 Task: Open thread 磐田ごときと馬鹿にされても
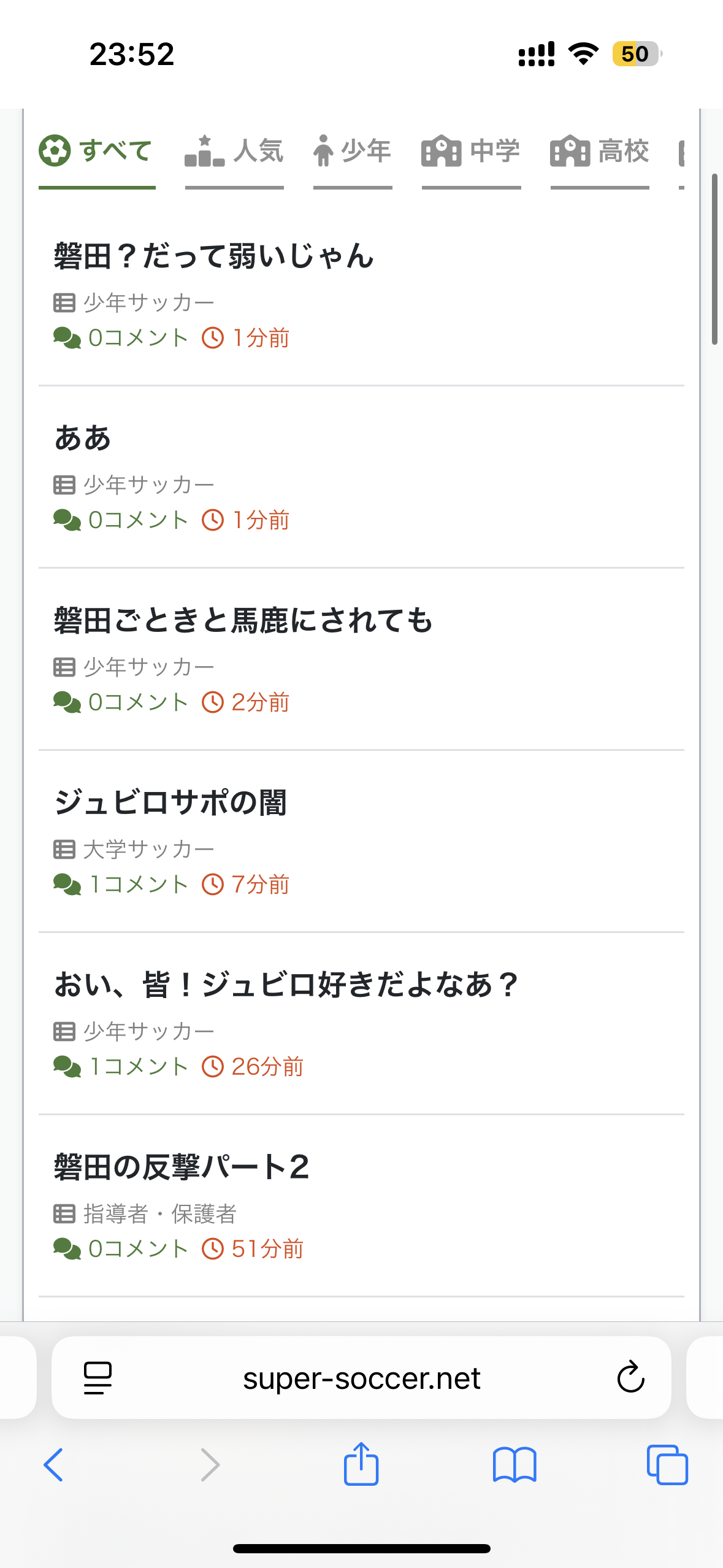[x=243, y=620]
